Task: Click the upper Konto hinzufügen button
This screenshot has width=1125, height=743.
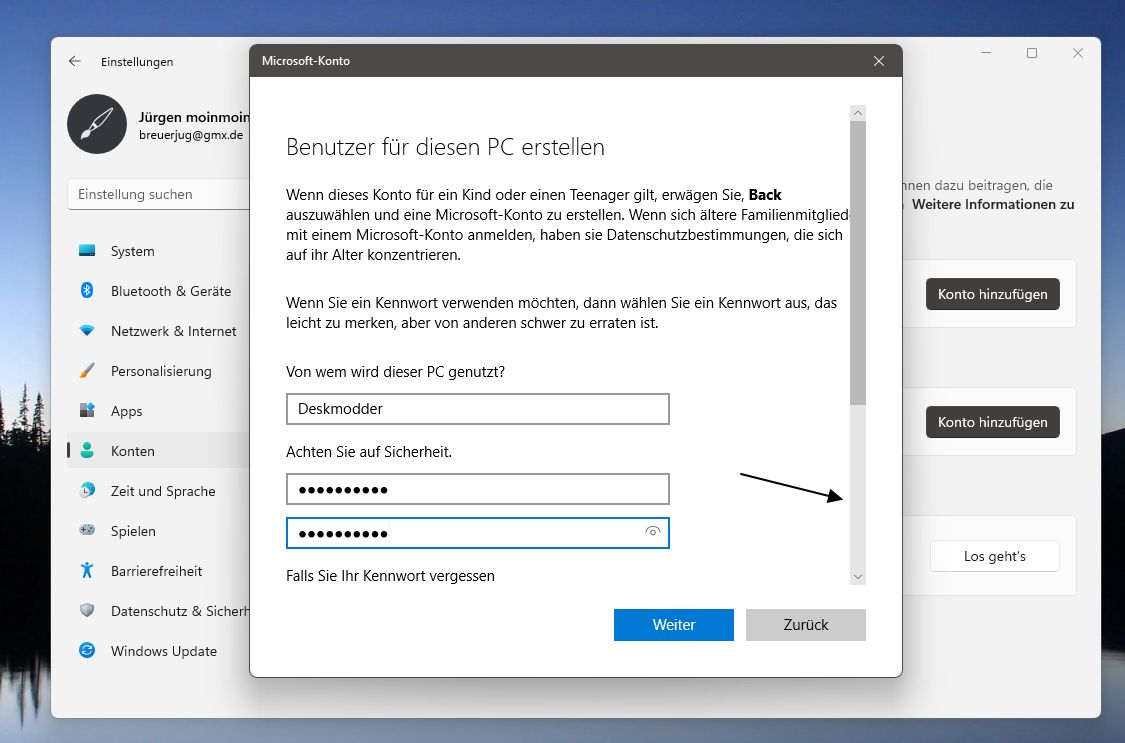Action: 992,294
